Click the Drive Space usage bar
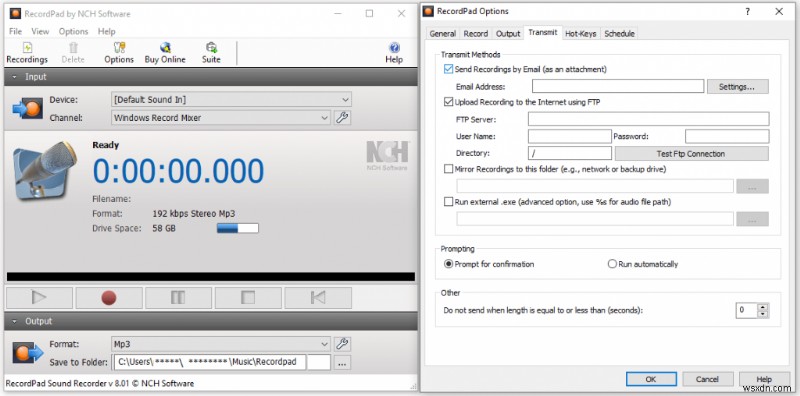This screenshot has width=800, height=396. pos(237,229)
